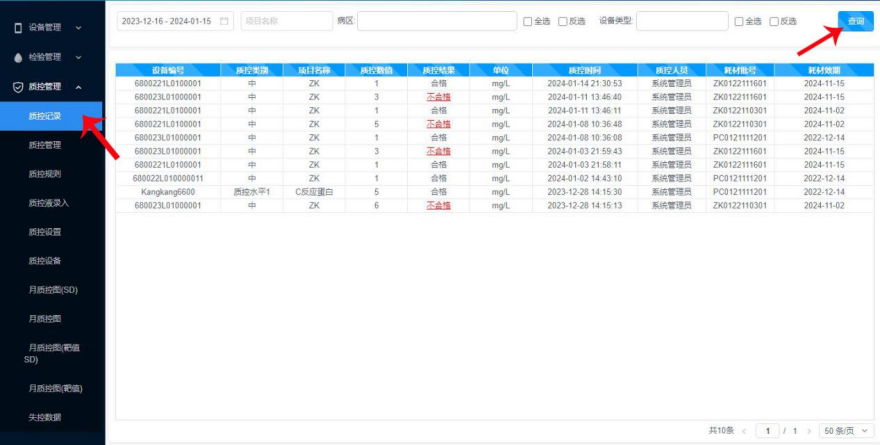Screen dimensions: 880x445
Task: Click the 单位 column header
Action: [x=501, y=70]
